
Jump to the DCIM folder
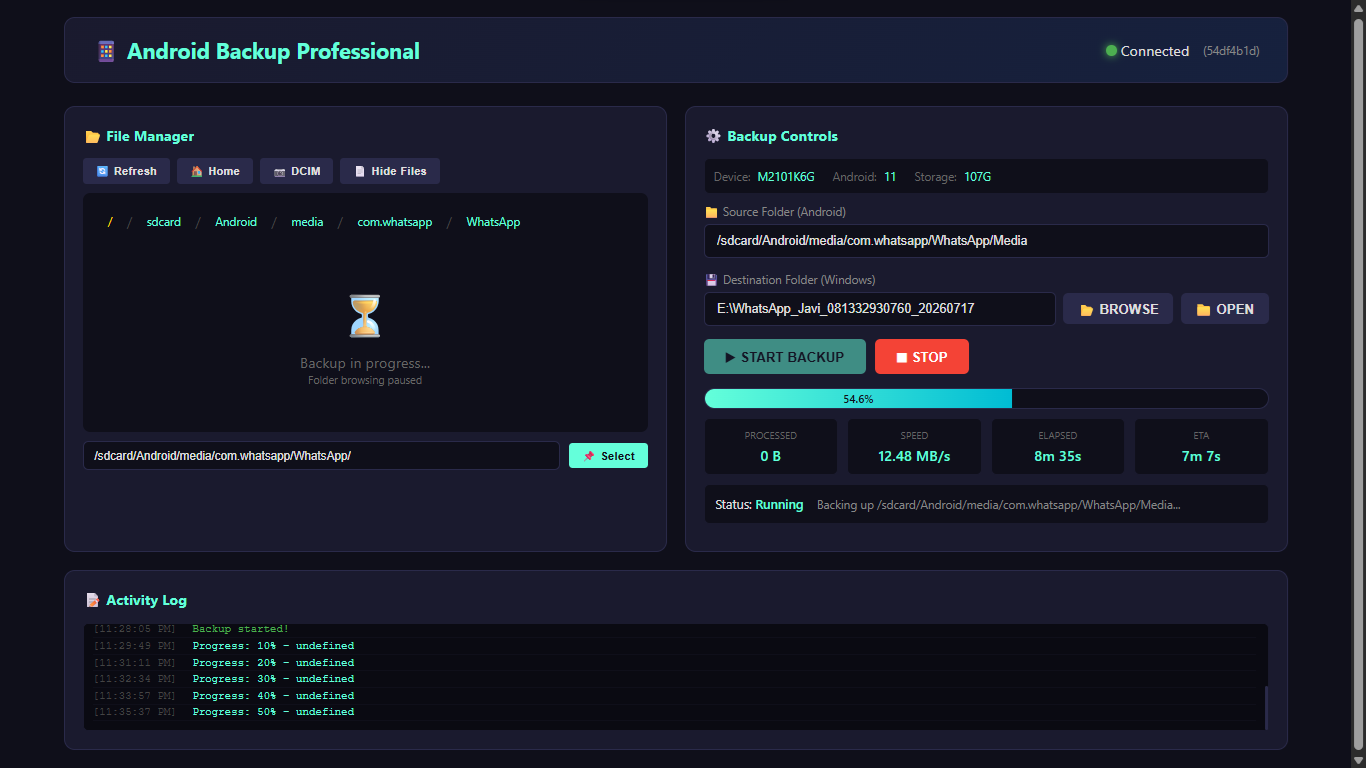(296, 171)
